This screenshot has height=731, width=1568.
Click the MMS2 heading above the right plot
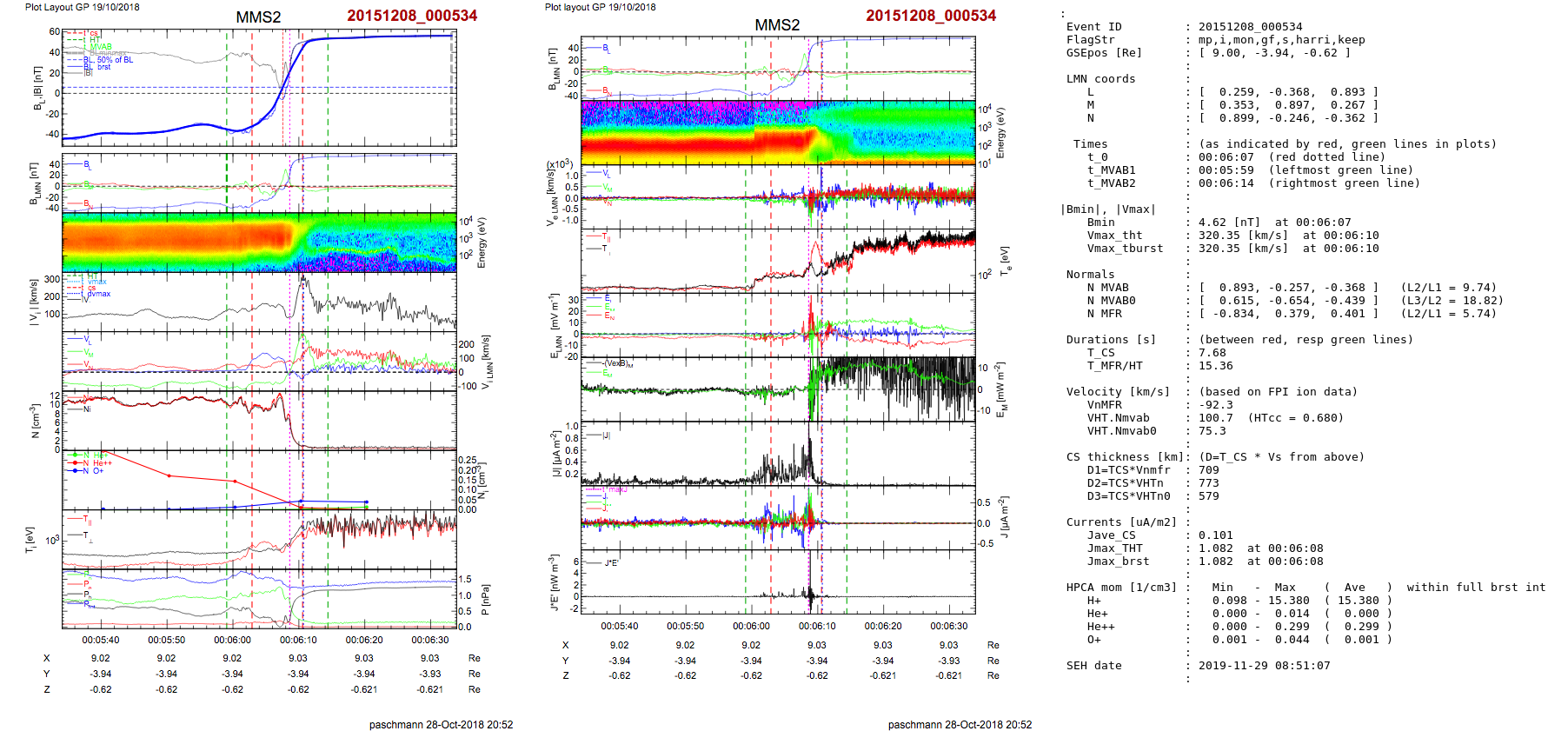click(x=776, y=25)
